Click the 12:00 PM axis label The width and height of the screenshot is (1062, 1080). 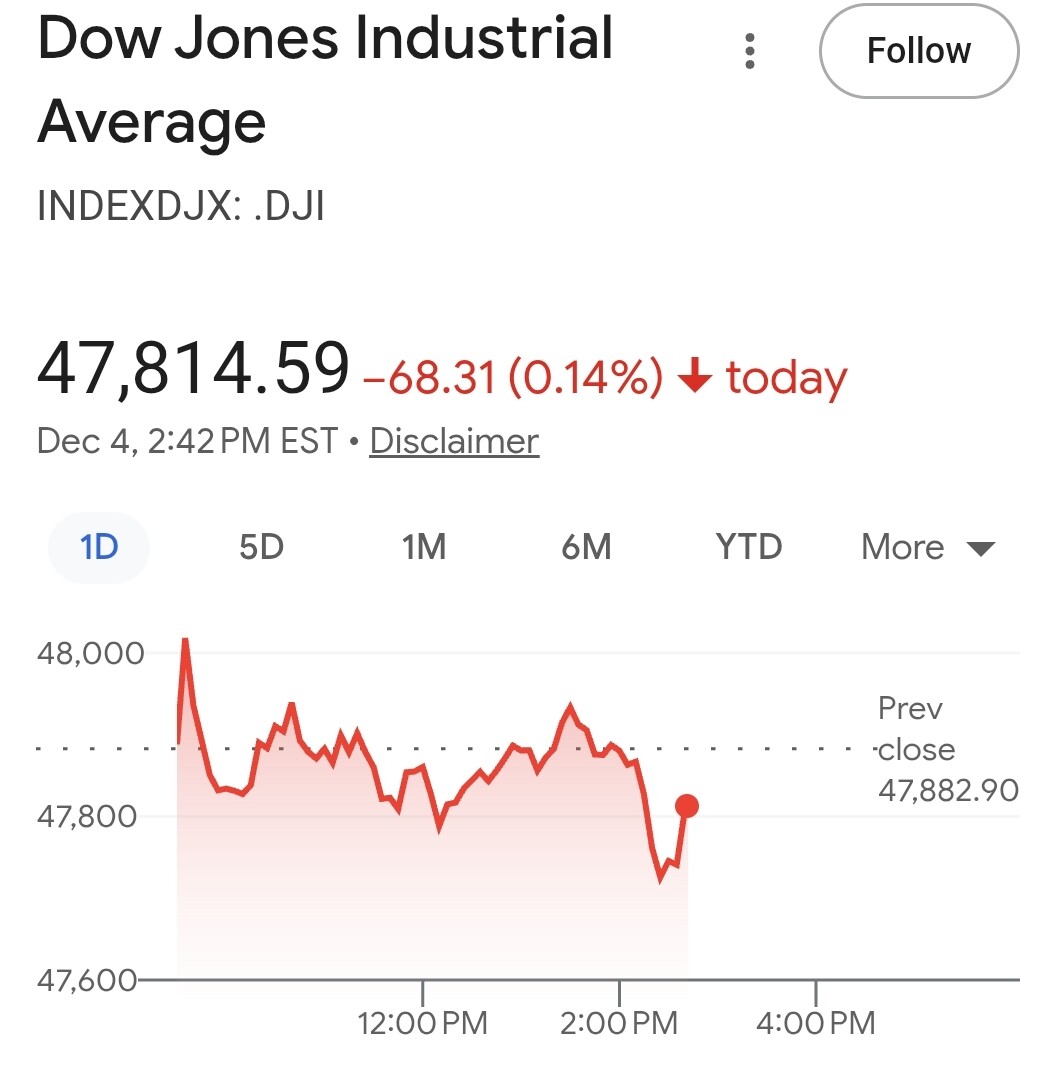(x=424, y=1023)
